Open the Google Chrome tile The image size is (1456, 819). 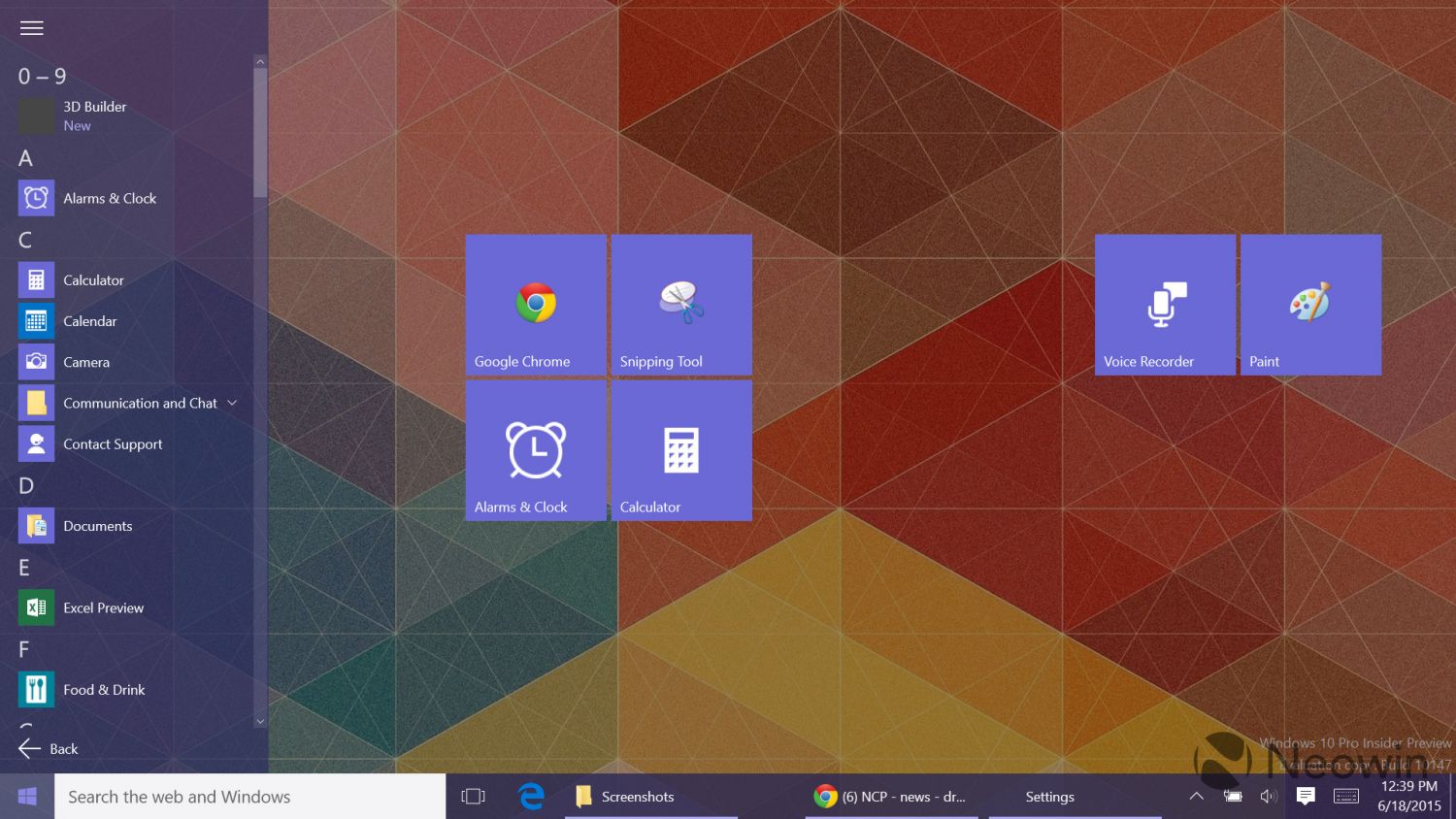click(x=536, y=305)
